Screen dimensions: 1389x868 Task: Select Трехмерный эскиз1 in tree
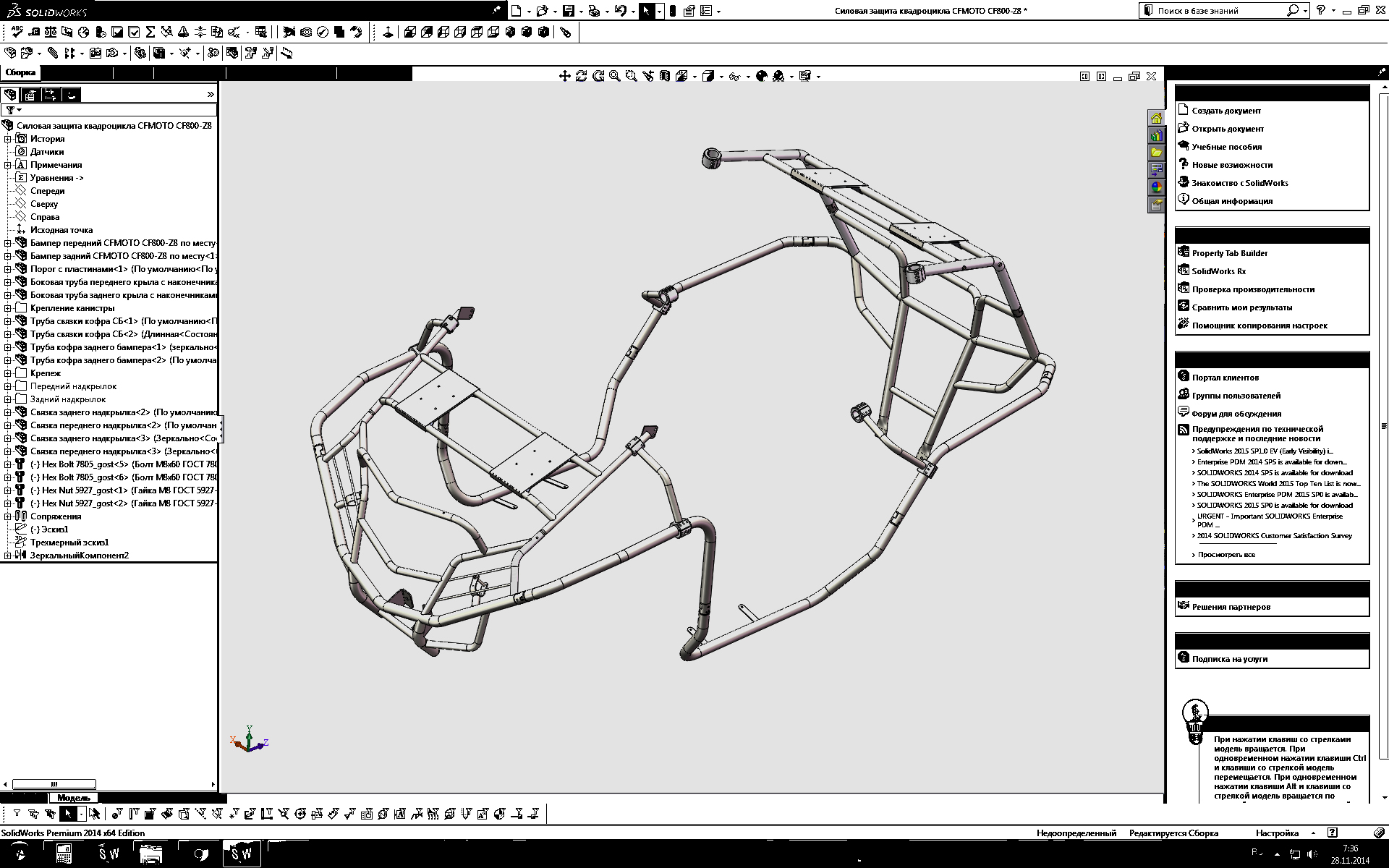pyautogui.click(x=69, y=542)
